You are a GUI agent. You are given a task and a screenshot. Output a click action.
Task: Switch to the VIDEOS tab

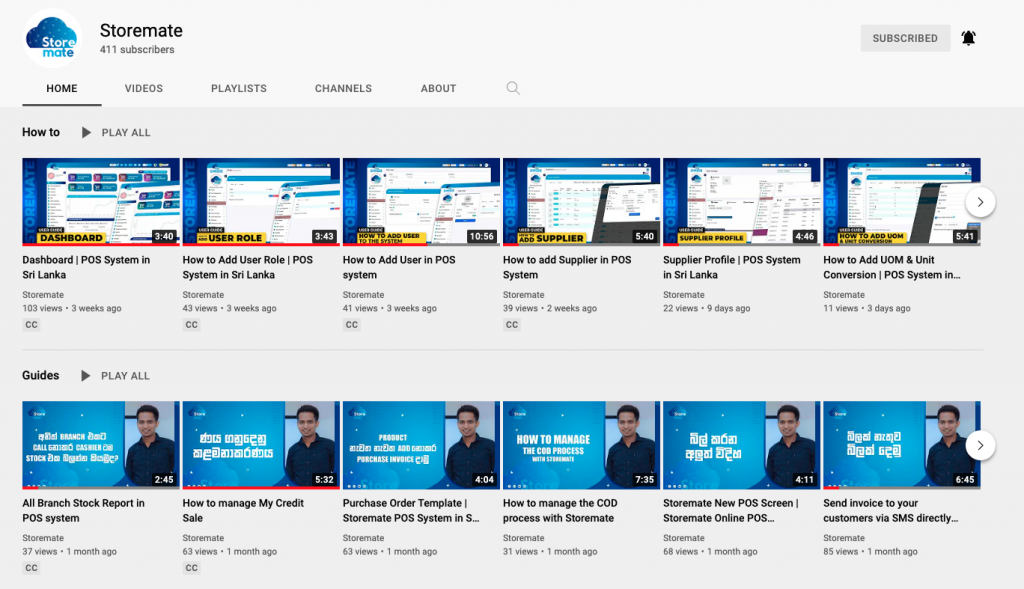[143, 88]
